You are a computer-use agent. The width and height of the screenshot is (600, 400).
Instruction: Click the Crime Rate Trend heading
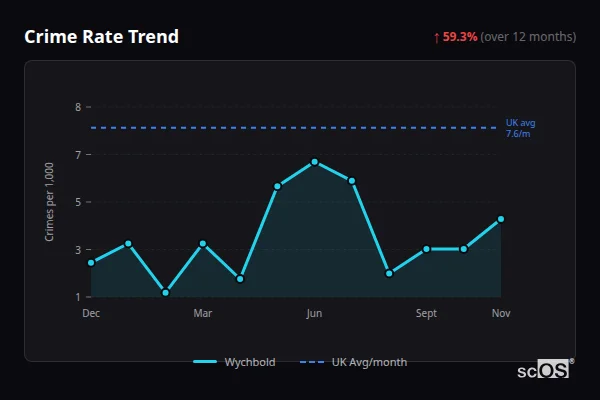(x=101, y=37)
